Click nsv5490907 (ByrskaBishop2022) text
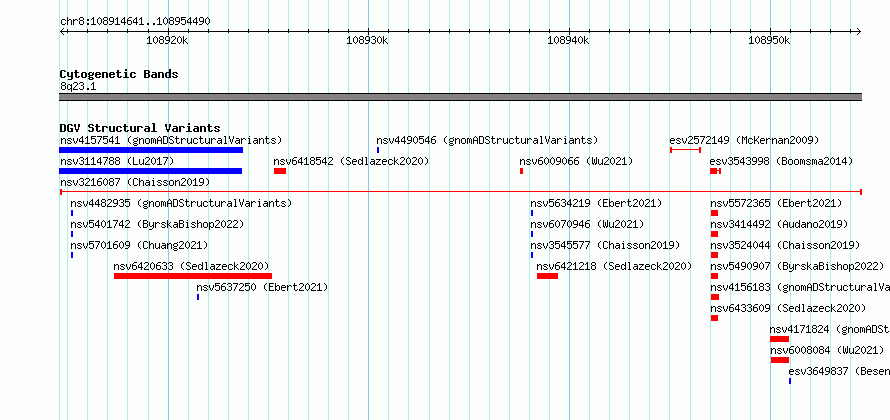 [797, 266]
